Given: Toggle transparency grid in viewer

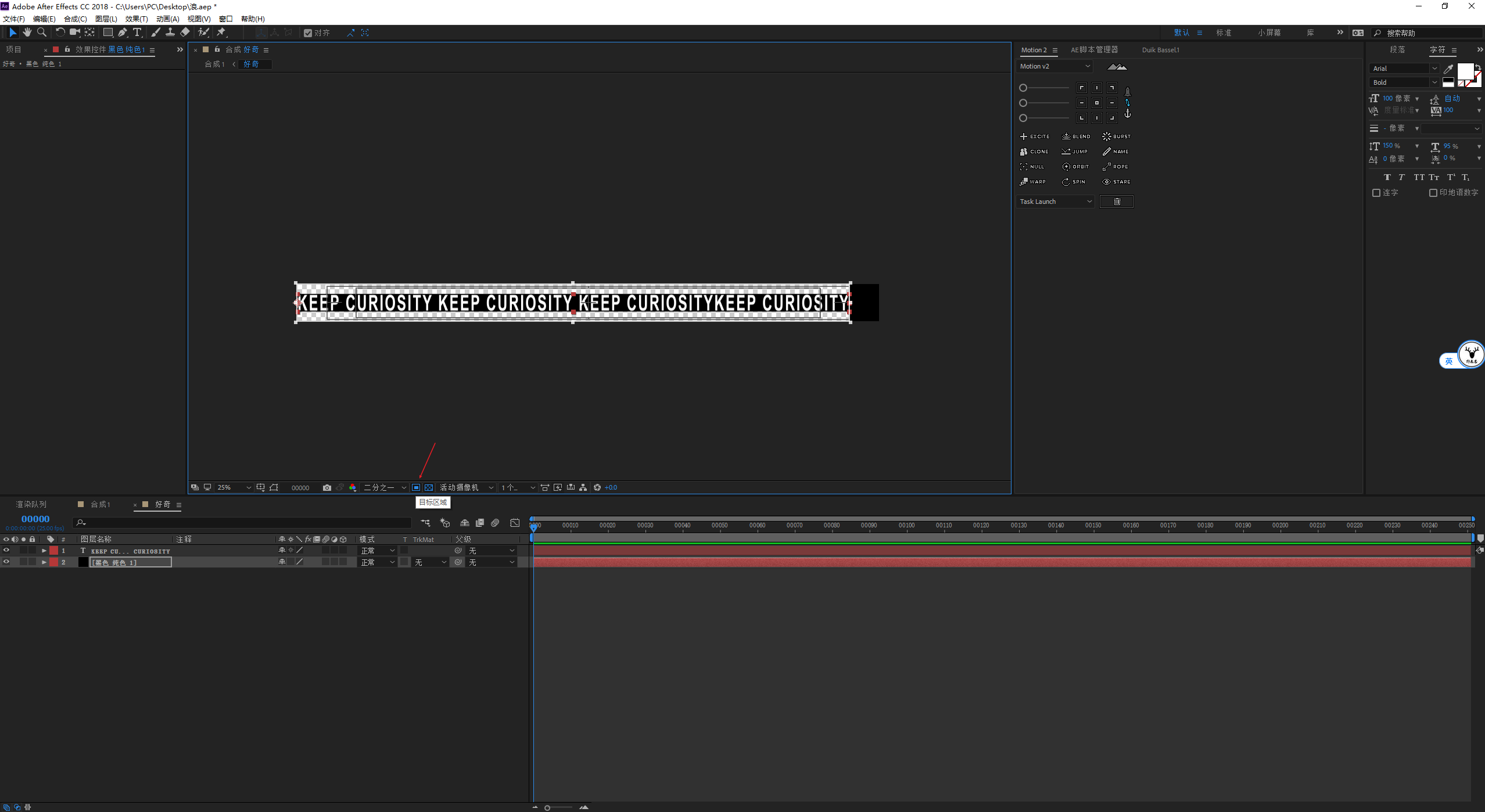Looking at the screenshot, I should (429, 488).
